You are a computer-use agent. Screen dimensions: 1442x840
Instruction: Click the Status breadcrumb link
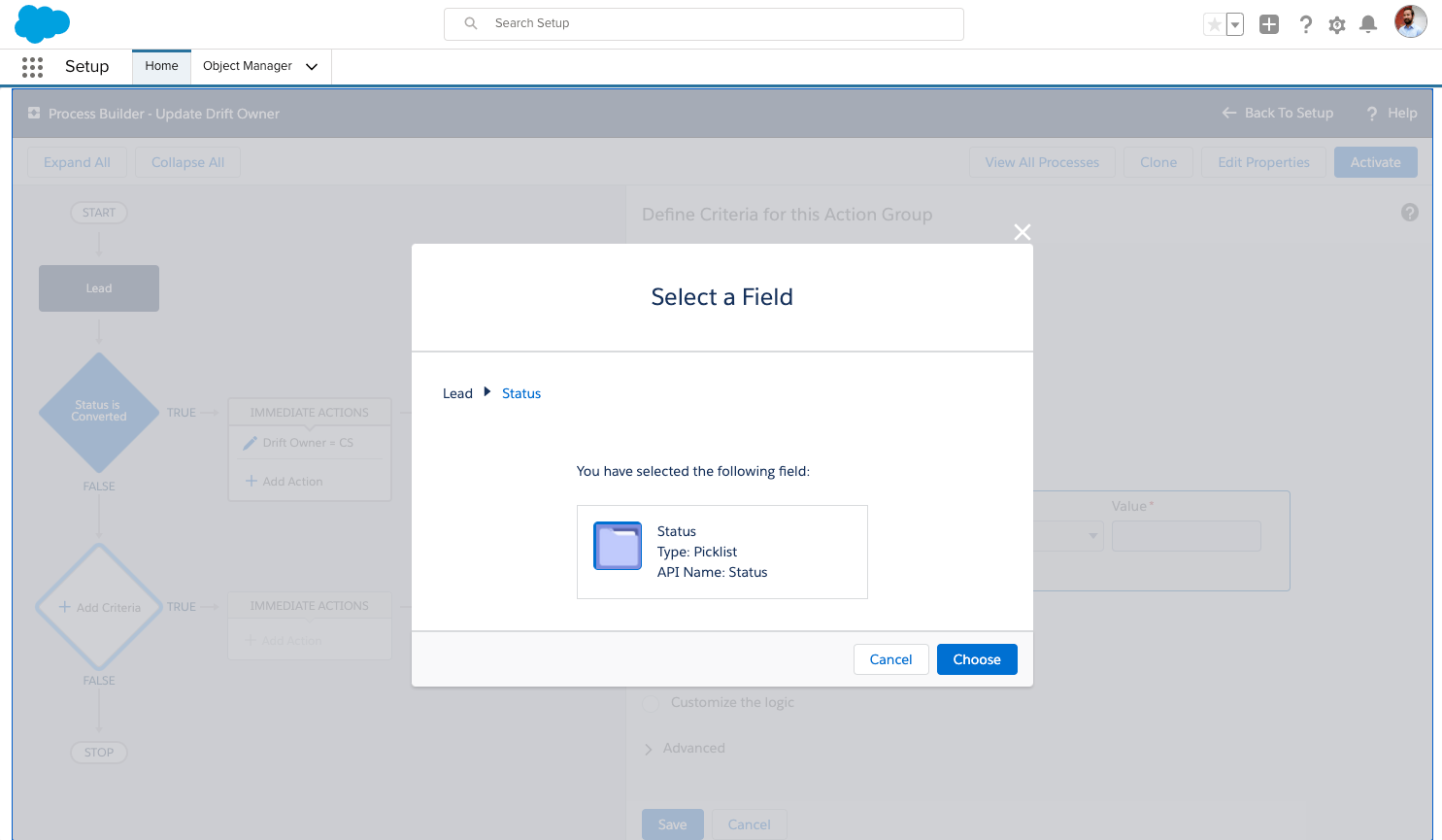tap(521, 393)
